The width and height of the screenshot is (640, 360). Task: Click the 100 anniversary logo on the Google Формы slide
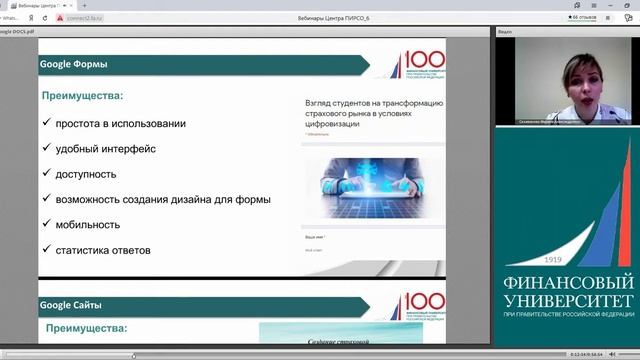point(418,64)
